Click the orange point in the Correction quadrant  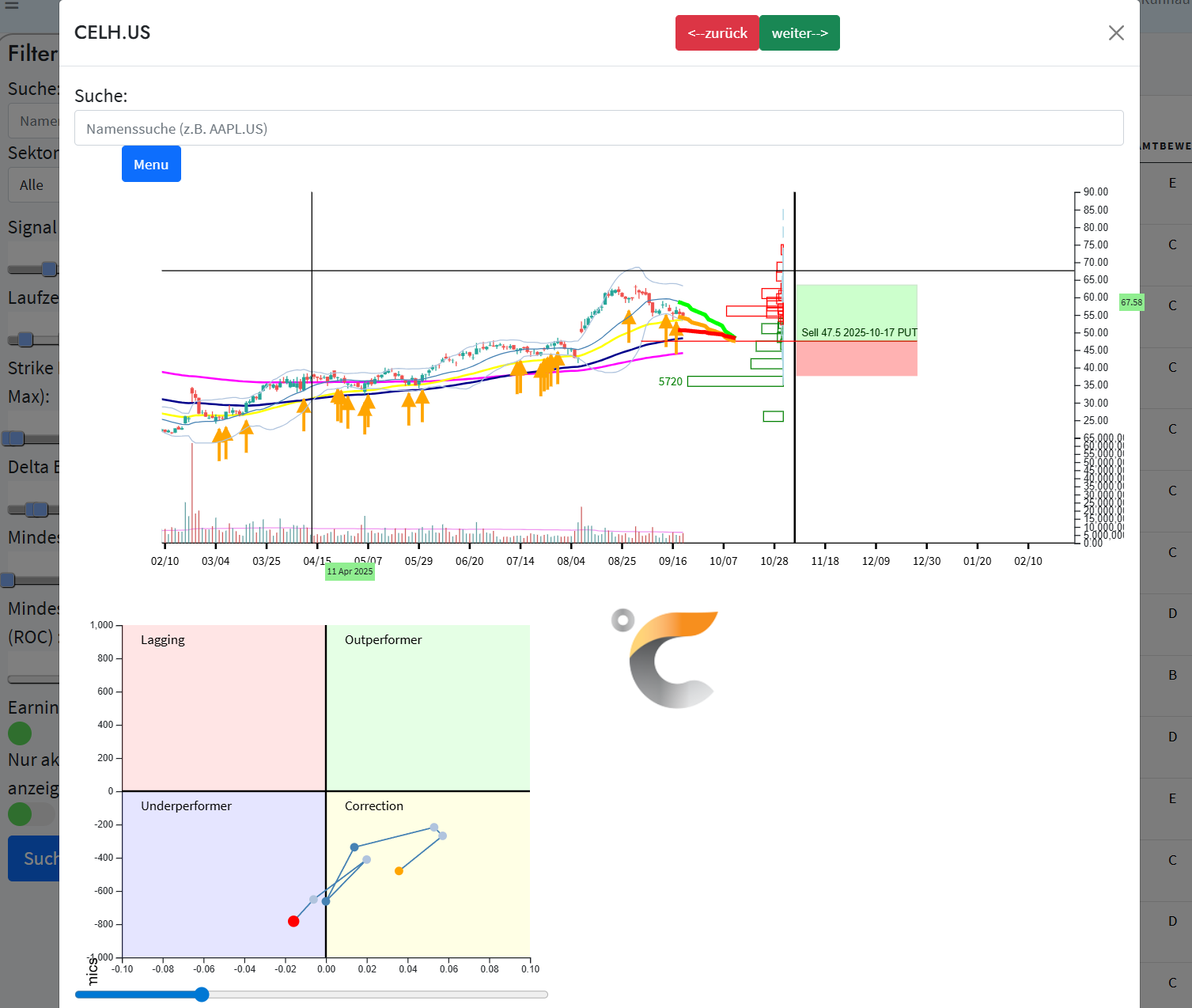click(x=399, y=871)
